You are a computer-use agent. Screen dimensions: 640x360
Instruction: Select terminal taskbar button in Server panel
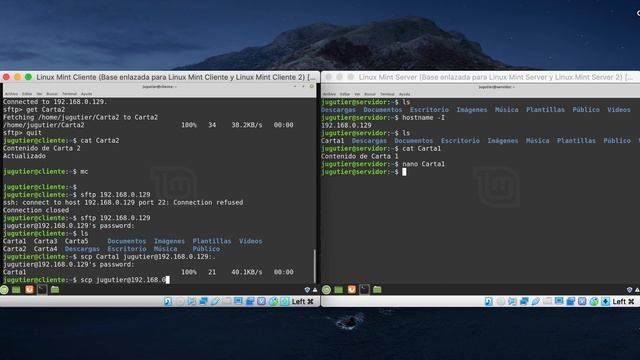point(364,290)
